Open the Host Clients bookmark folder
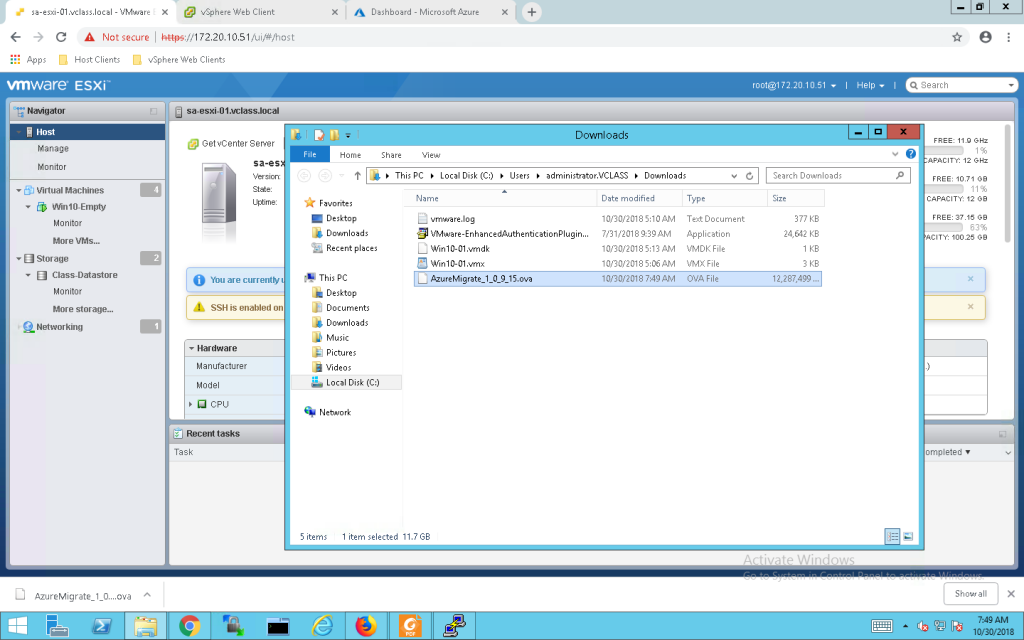This screenshot has height=640, width=1024. click(x=89, y=59)
